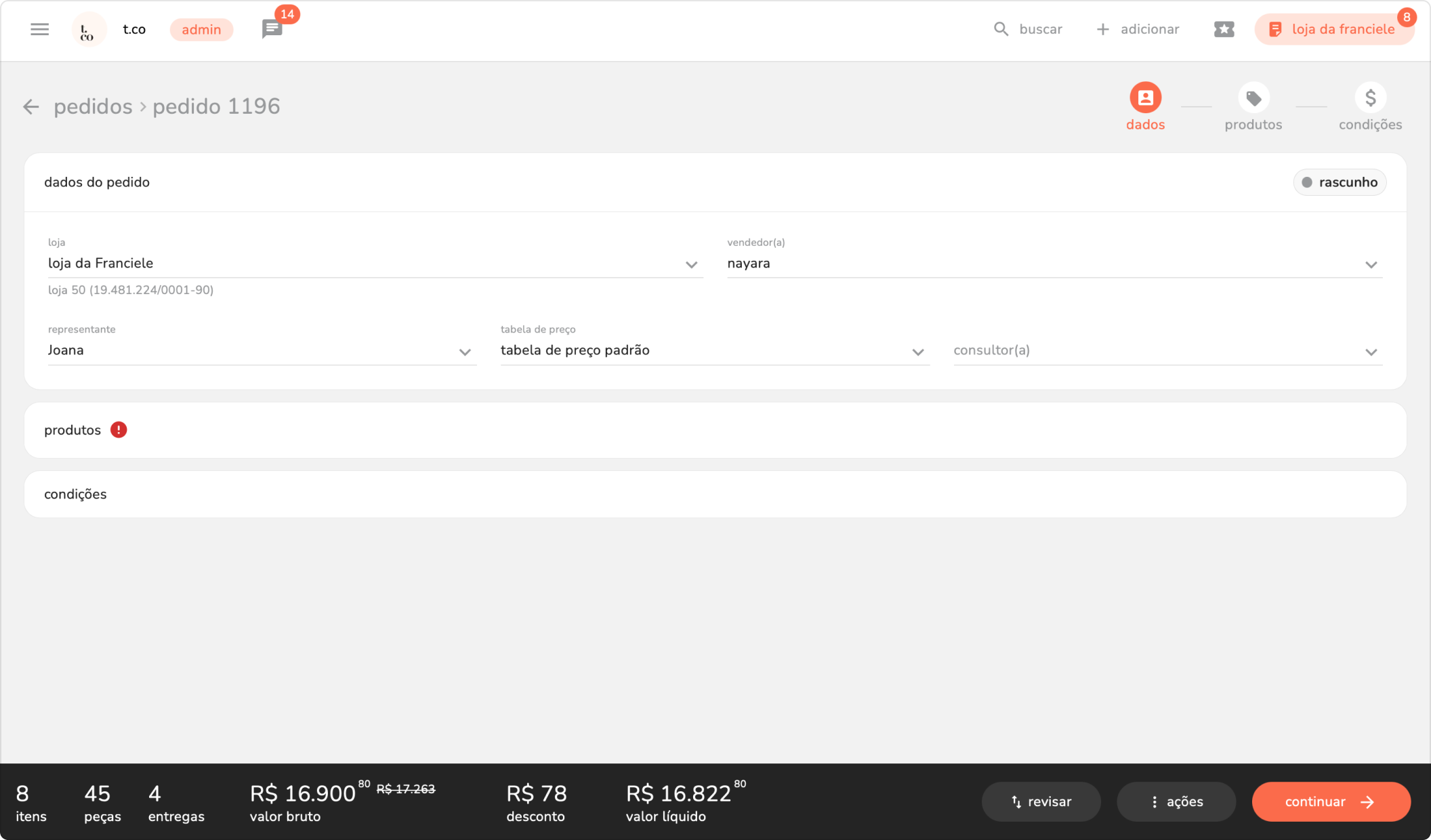Open the hamburger menu
Viewport: 1431px width, 840px height.
coord(39,29)
